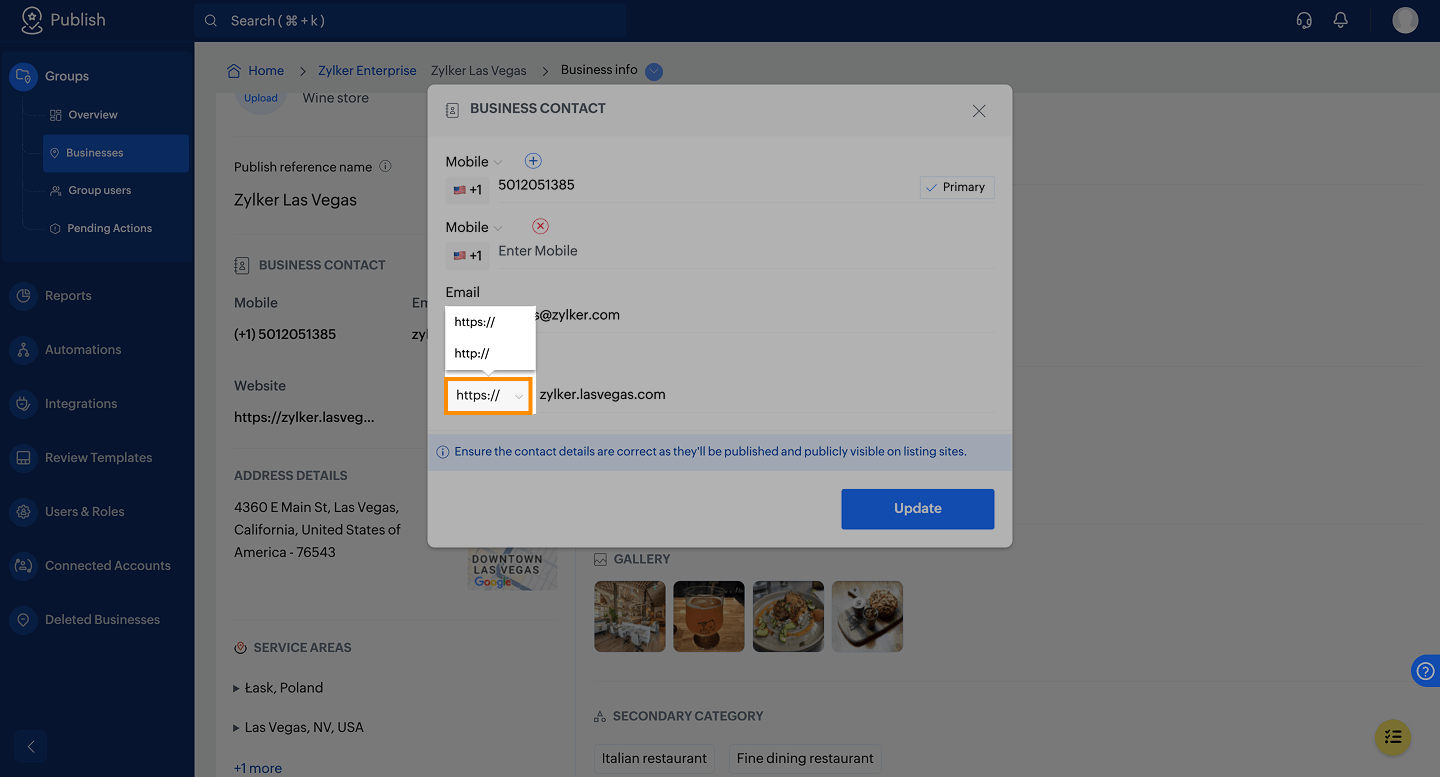
Task: Click the info icon beside Publish reference name
Action: coord(385,167)
